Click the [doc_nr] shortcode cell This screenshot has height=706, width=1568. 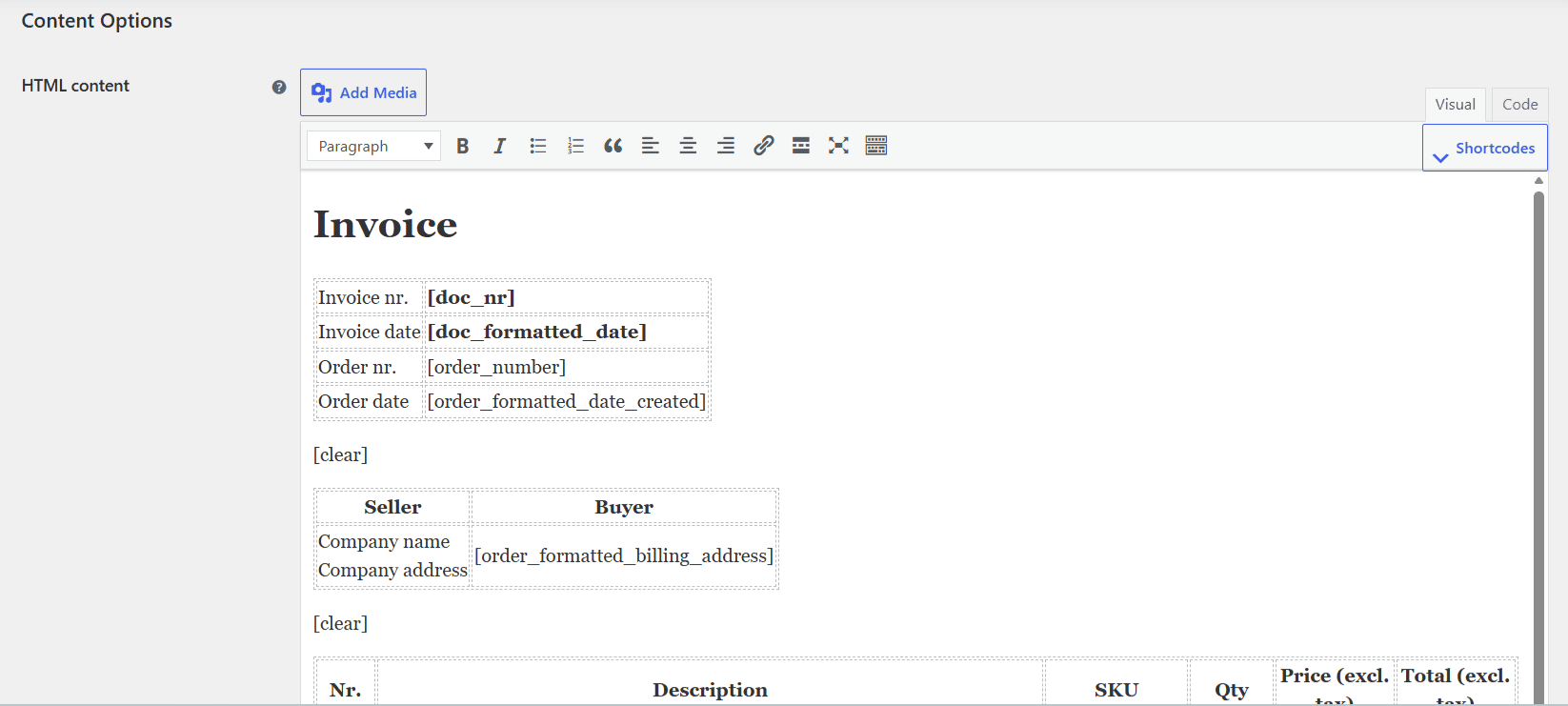tap(566, 297)
